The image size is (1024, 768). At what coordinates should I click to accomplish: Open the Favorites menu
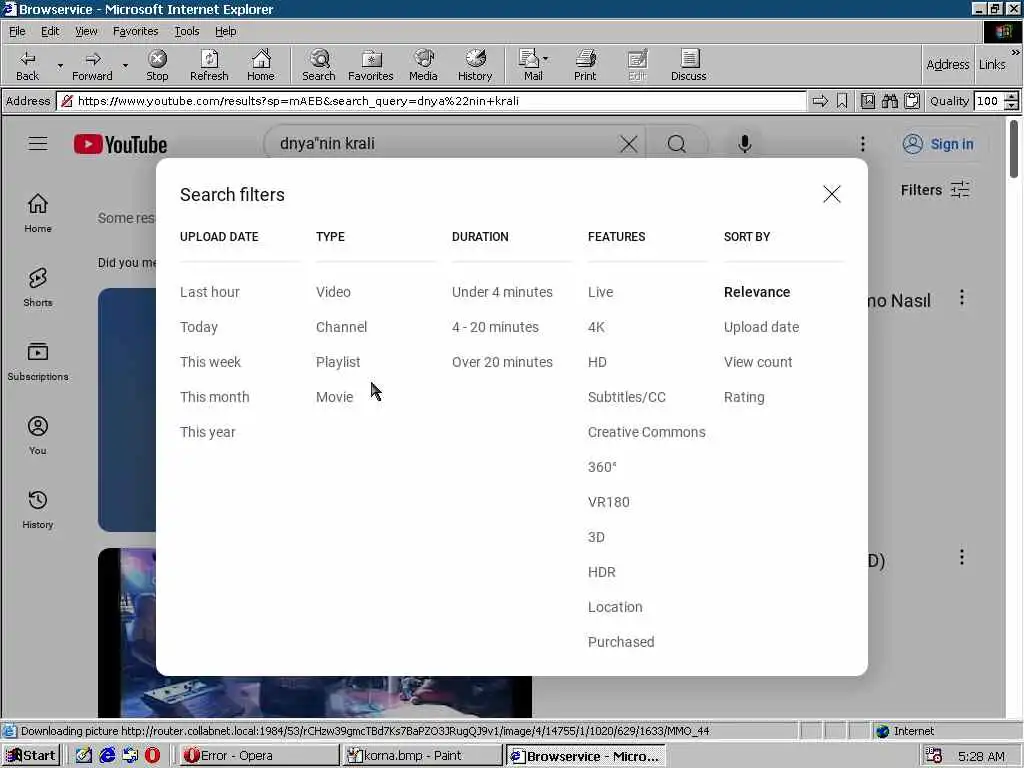135,31
